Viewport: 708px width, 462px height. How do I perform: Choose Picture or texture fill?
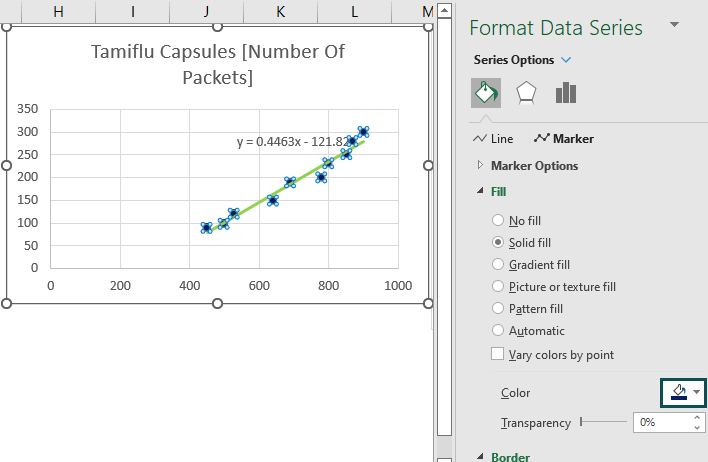pyautogui.click(x=498, y=286)
